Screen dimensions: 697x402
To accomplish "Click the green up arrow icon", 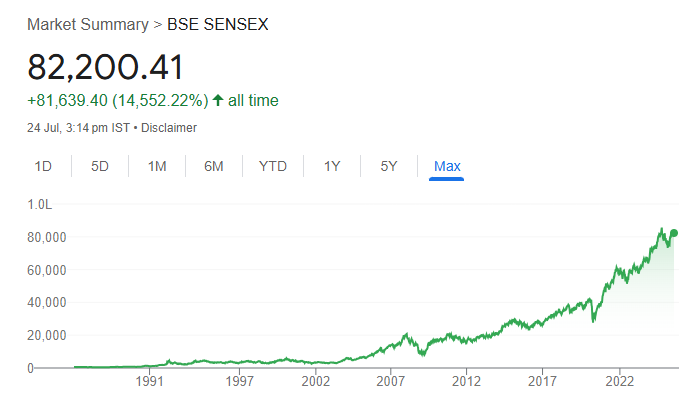I will [218, 100].
